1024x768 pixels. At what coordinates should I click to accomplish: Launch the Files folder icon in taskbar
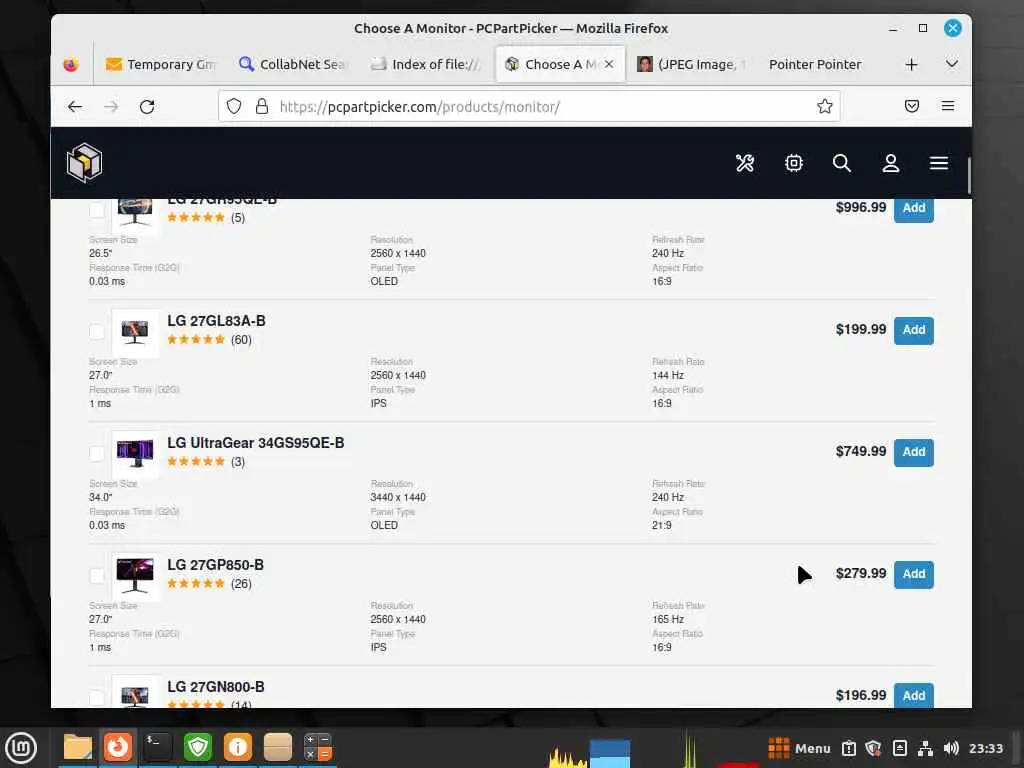point(78,748)
